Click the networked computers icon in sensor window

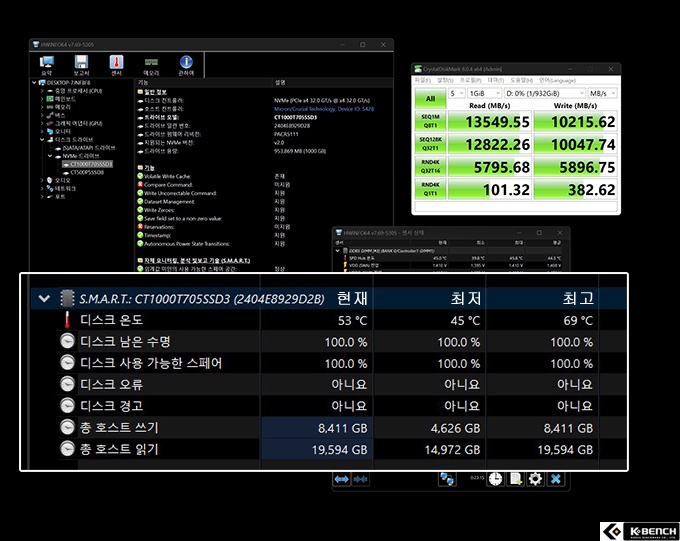(447, 479)
